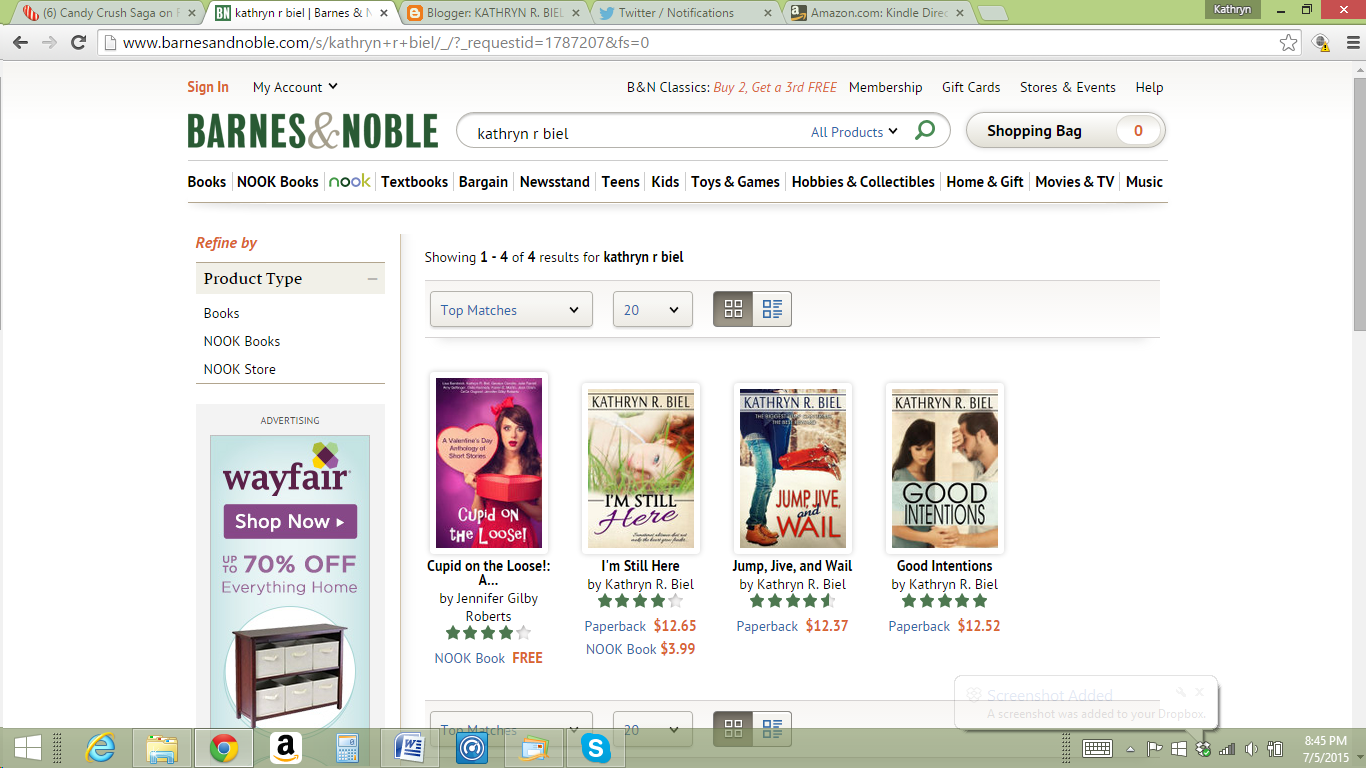Open Books navigation menu
Image resolution: width=1366 pixels, height=768 pixels.
click(207, 181)
